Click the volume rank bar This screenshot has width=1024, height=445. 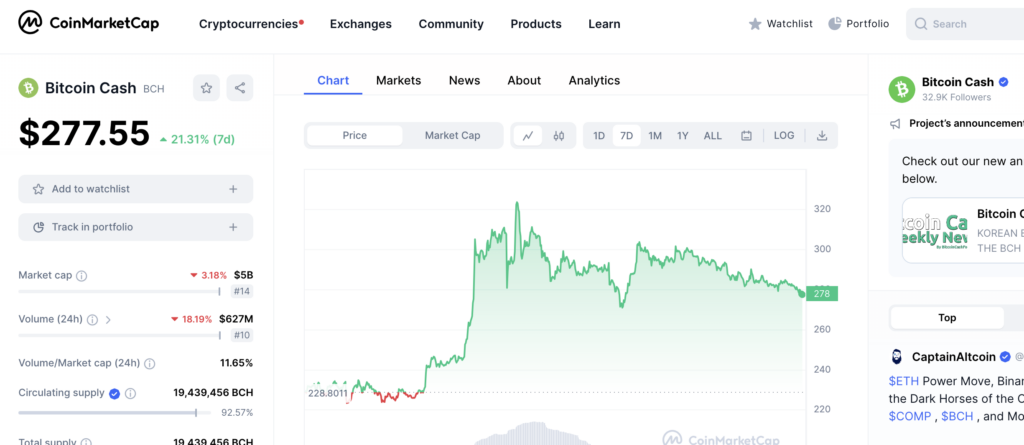120,335
